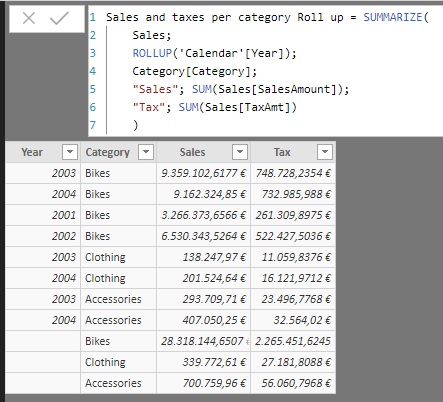Screen dimensions: 443x402
Task: Select the 748.728,2354 € tax cell
Action: click(293, 173)
